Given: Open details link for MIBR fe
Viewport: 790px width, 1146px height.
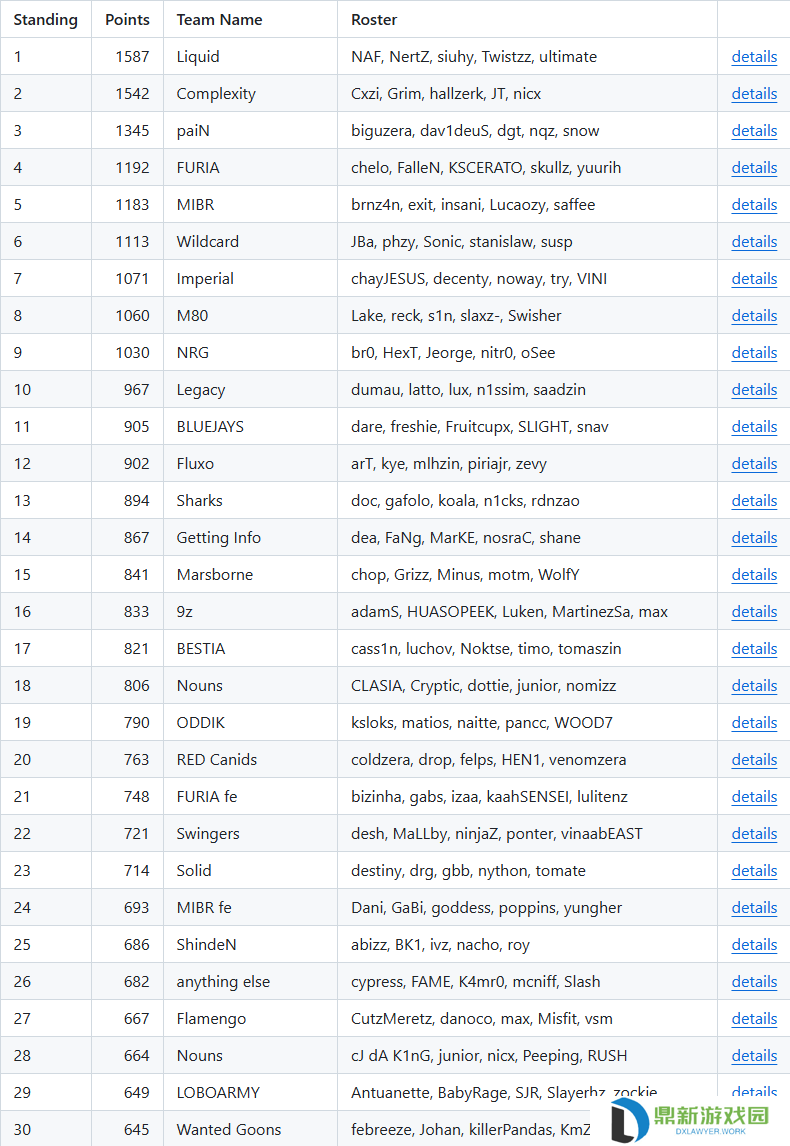Looking at the screenshot, I should click(x=754, y=908).
